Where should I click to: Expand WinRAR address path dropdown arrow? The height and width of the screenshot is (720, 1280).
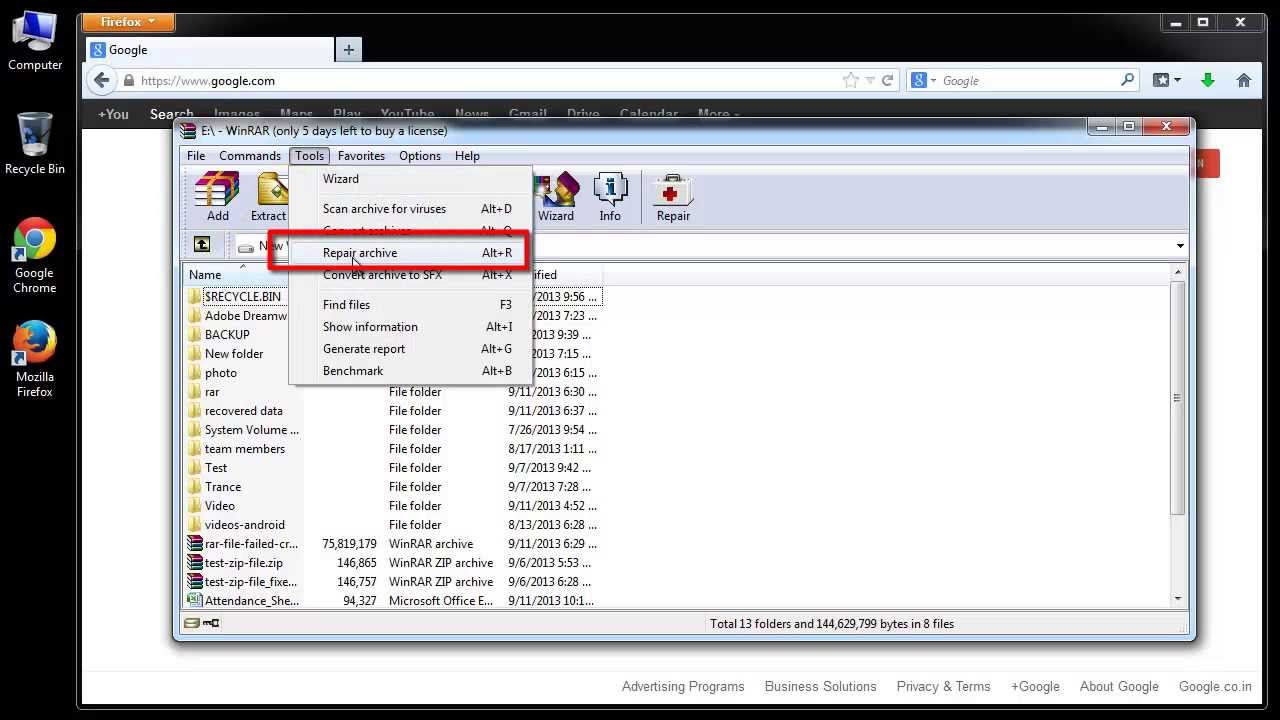1180,246
